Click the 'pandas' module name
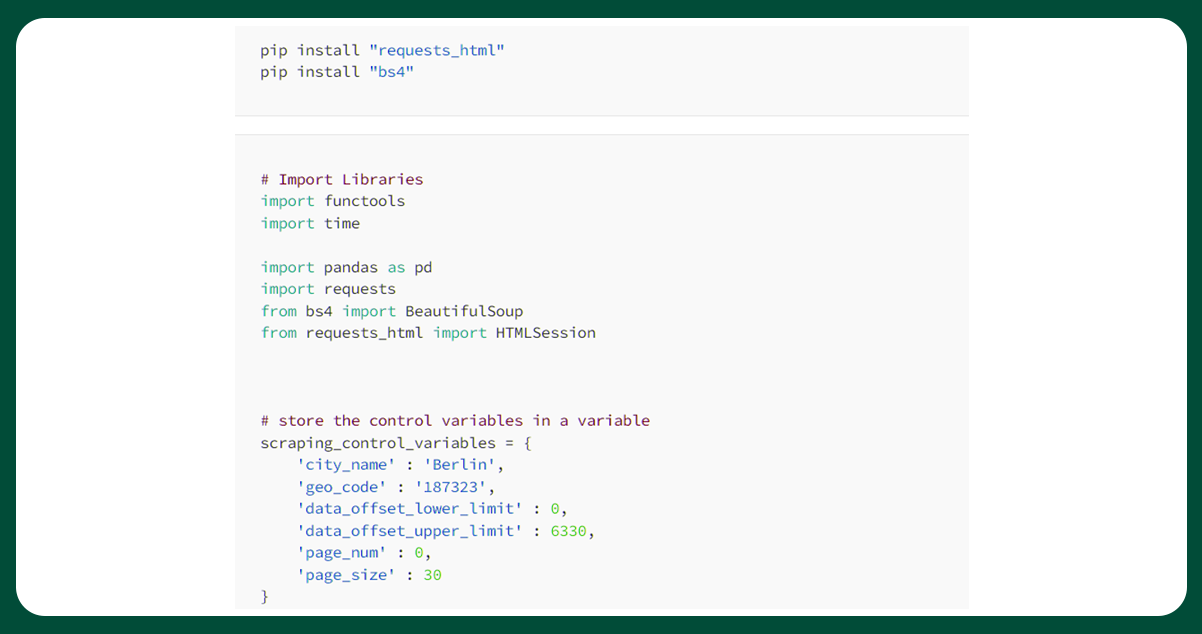 point(350,267)
